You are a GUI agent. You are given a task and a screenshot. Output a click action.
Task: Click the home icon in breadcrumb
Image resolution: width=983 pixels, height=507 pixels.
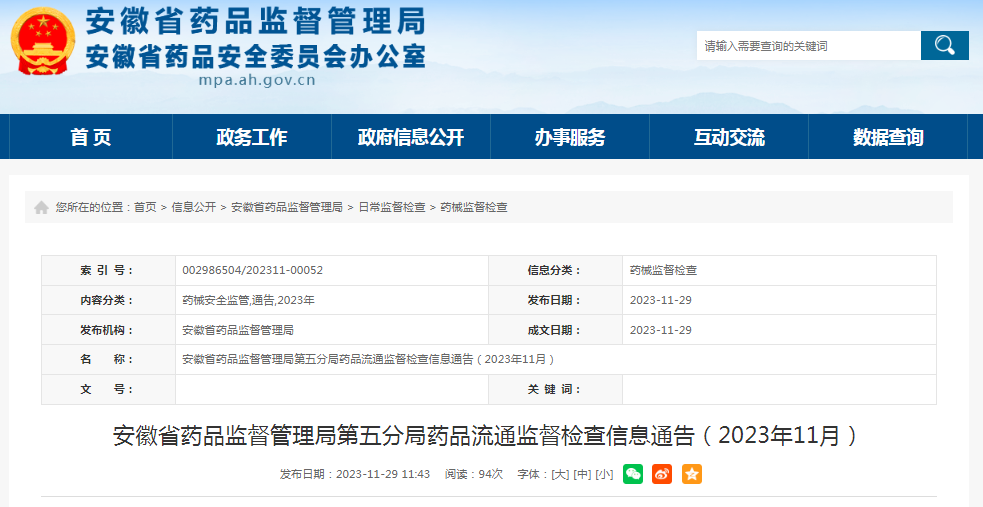pyautogui.click(x=41, y=208)
